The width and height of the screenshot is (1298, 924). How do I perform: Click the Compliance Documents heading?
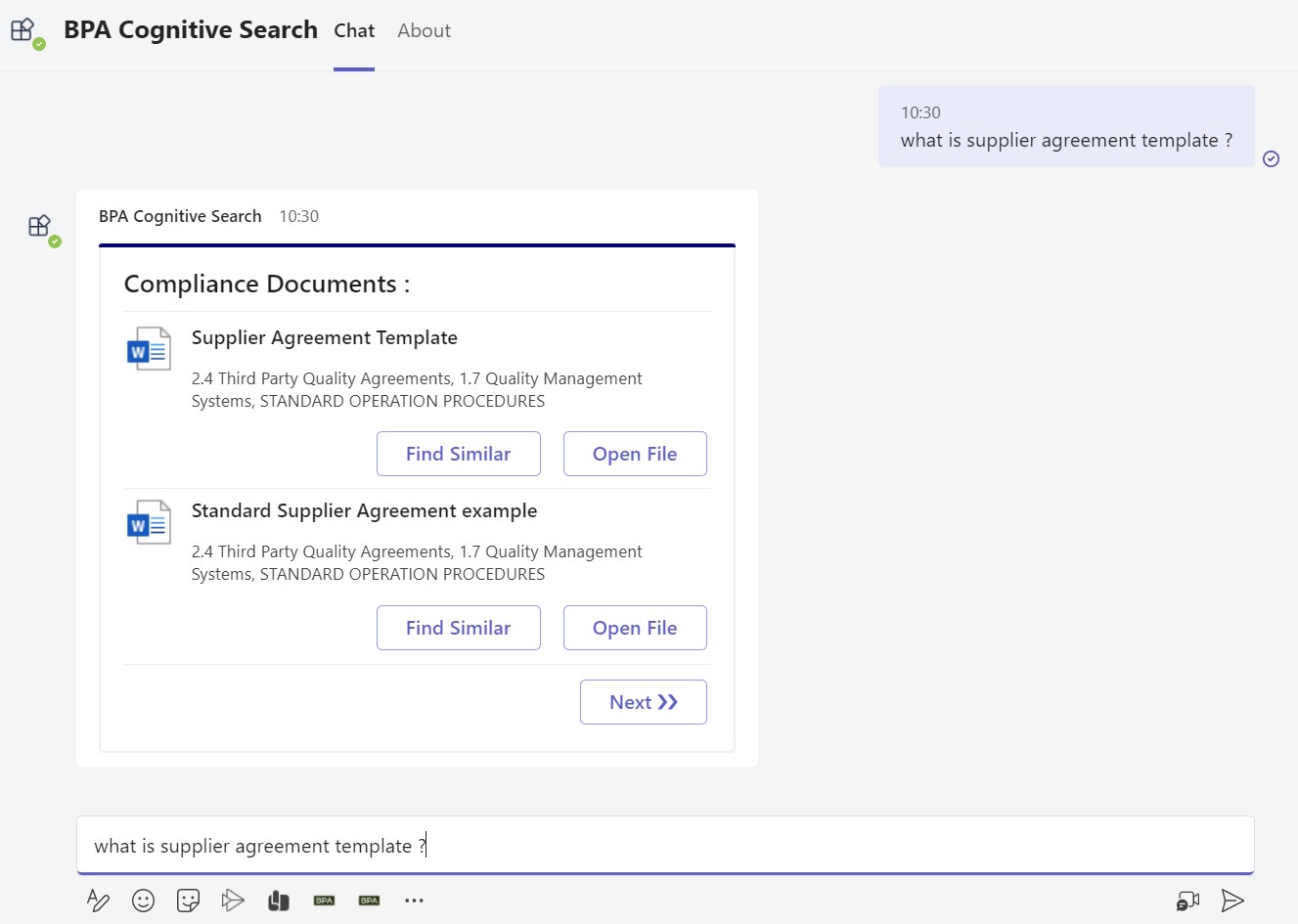click(267, 285)
